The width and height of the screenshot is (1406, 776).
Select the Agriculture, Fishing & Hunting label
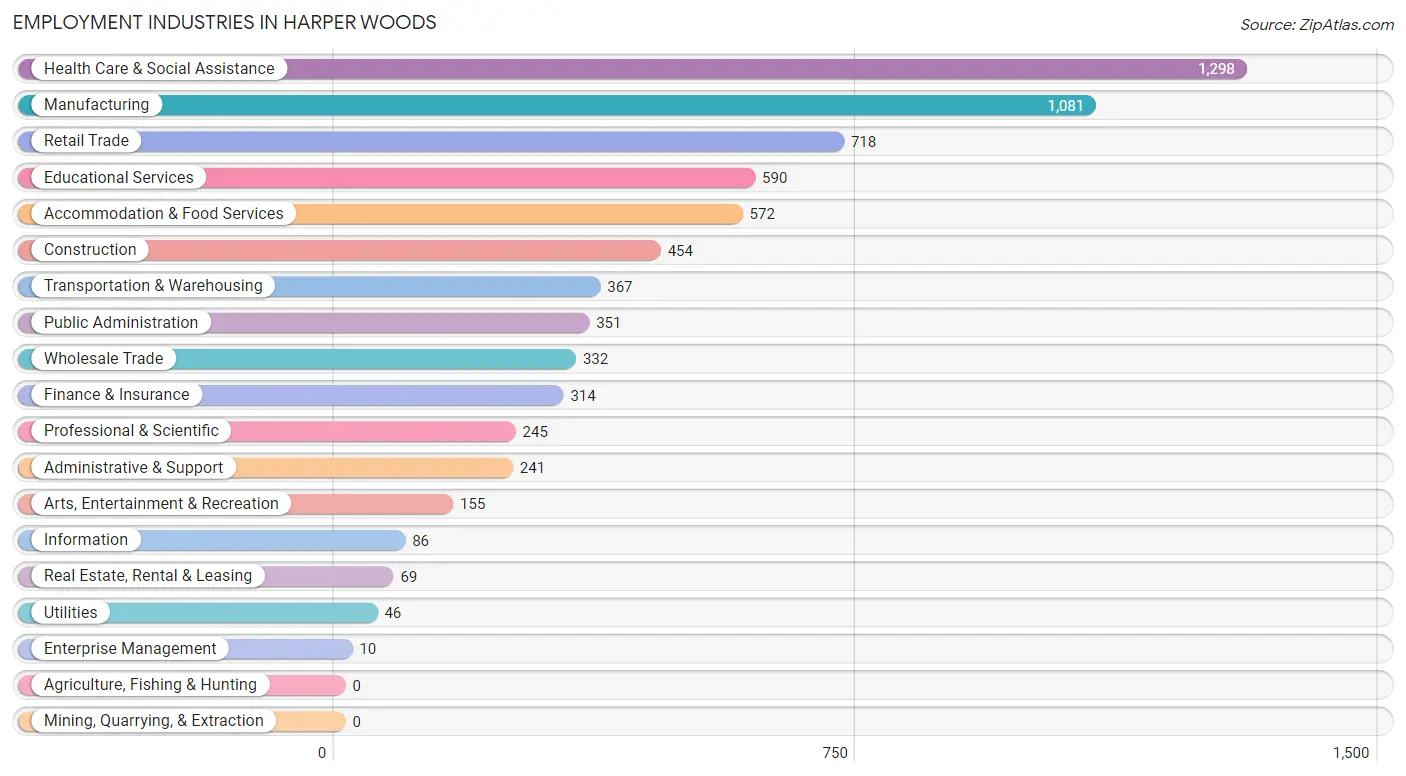(x=150, y=684)
